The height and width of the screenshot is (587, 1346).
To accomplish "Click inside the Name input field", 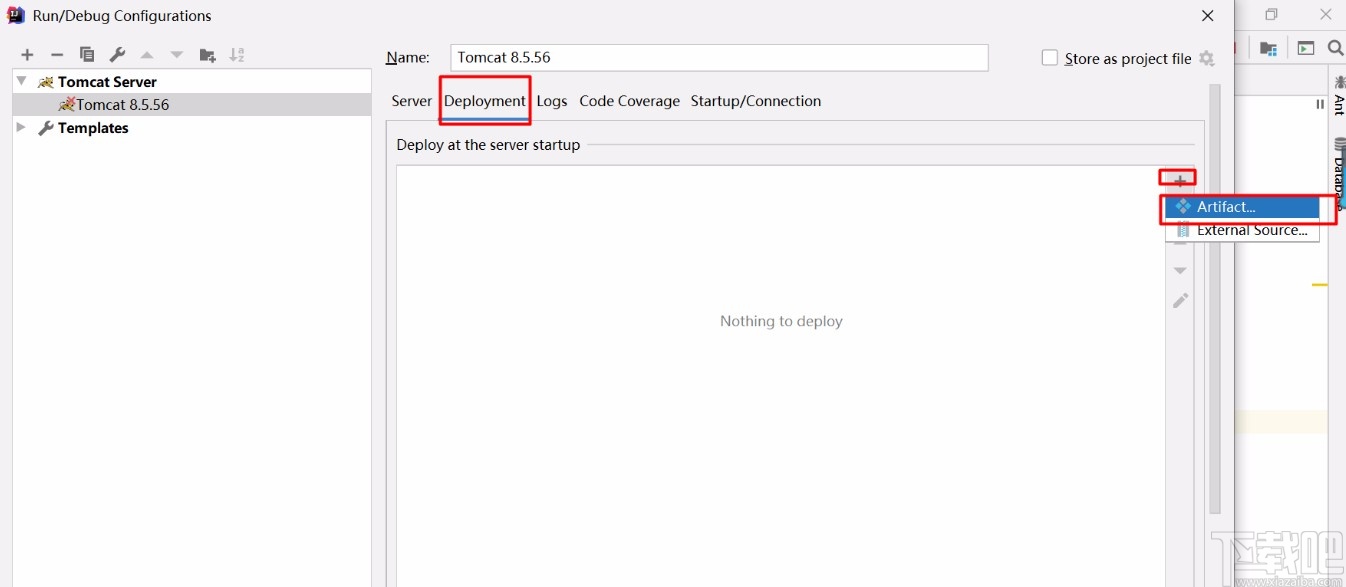I will [x=717, y=57].
